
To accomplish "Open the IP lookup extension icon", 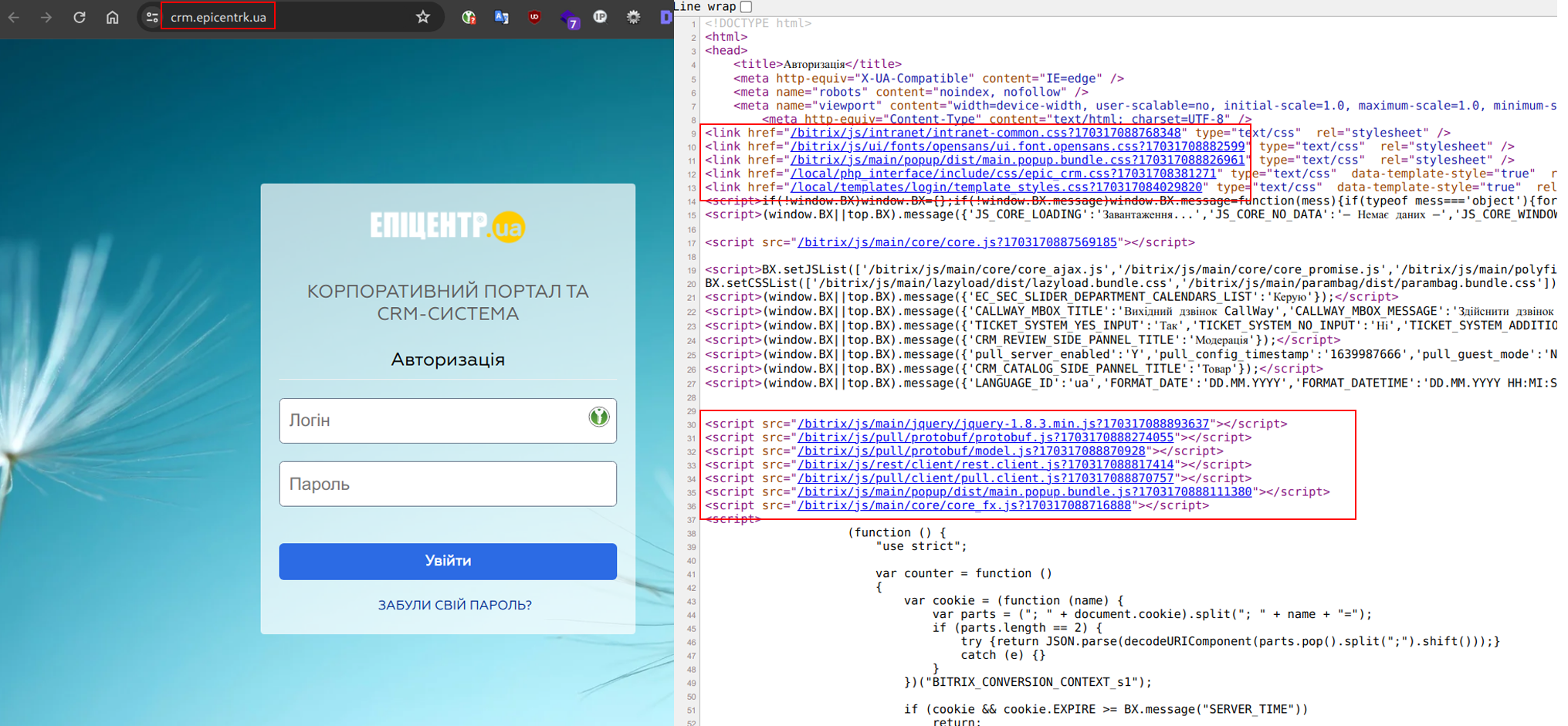I will pyautogui.click(x=600, y=17).
